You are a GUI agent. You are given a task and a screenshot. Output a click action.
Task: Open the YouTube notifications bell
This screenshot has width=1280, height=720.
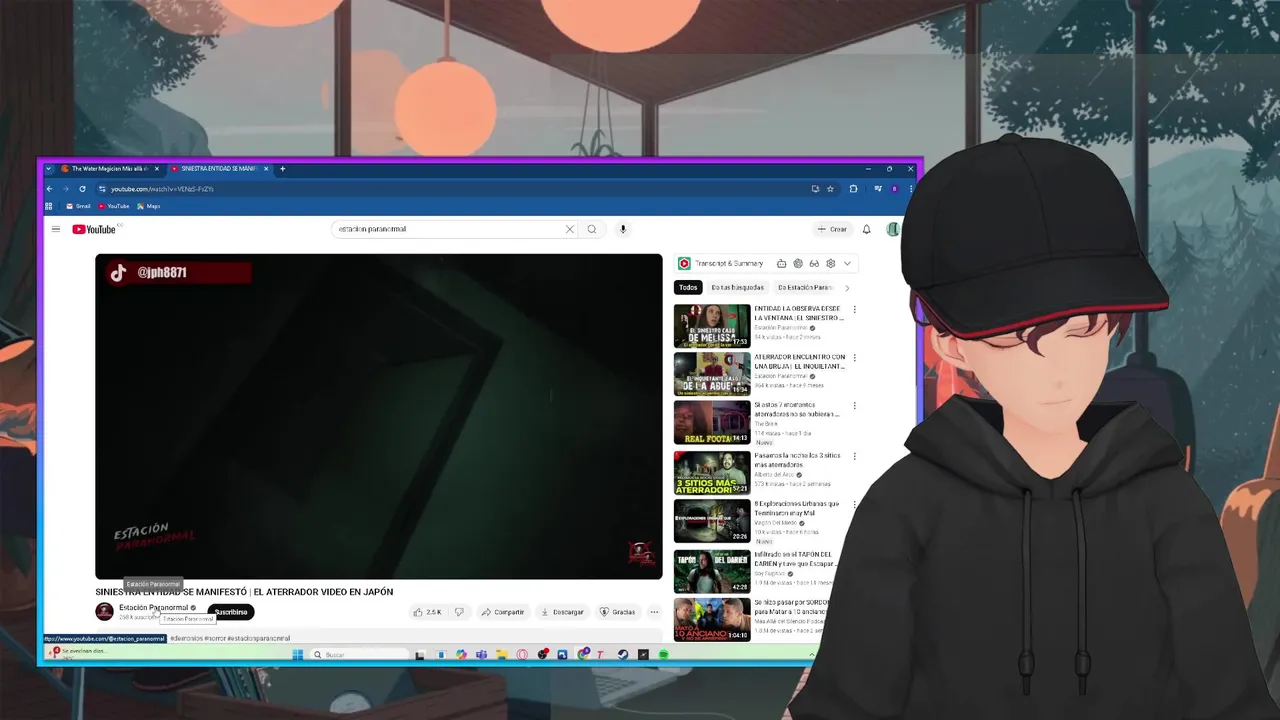pos(866,229)
